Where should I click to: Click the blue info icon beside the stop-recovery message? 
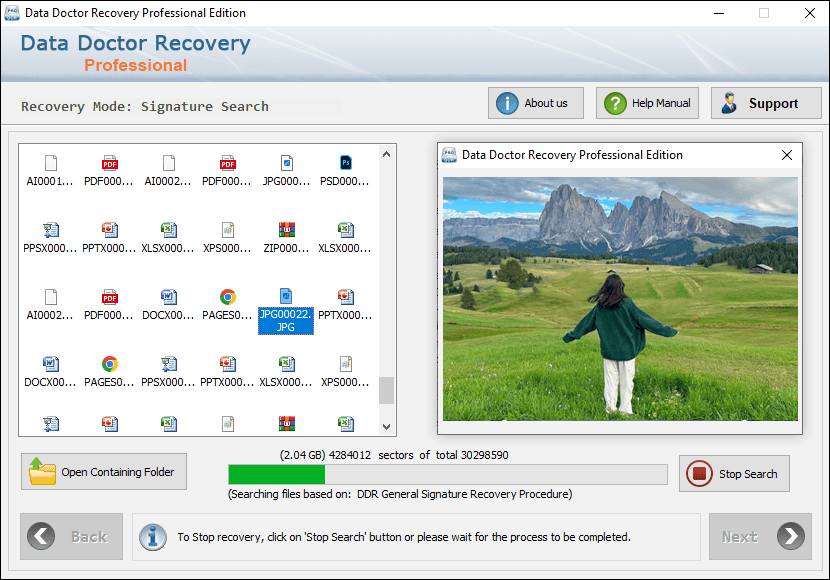153,537
